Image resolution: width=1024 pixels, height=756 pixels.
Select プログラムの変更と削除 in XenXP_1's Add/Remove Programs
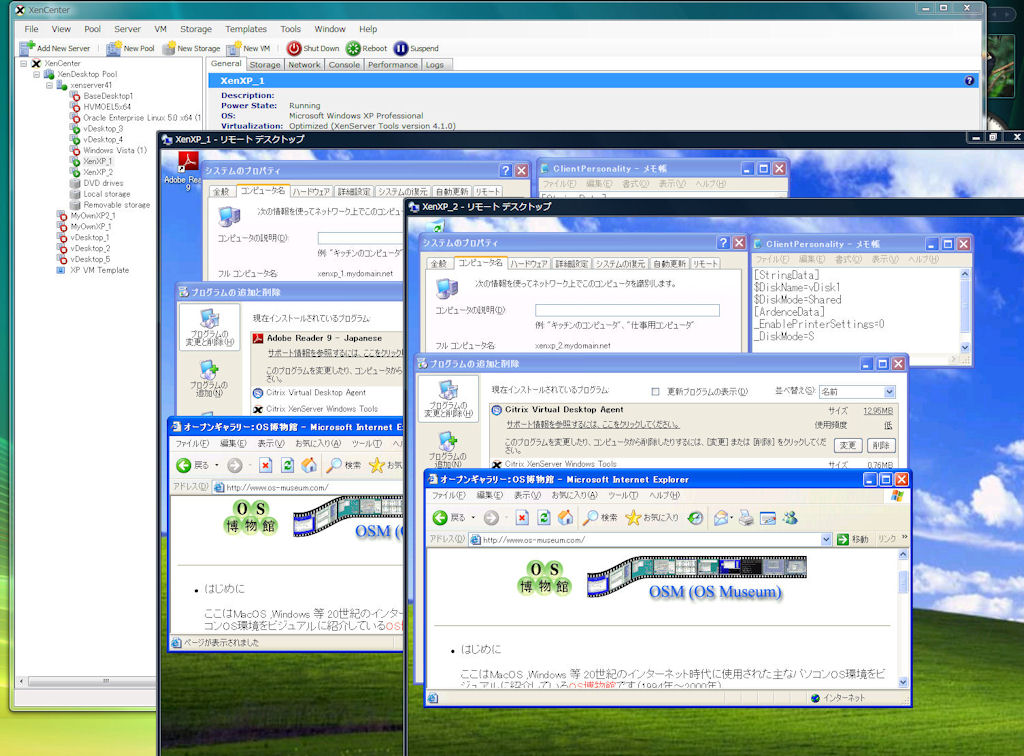click(x=209, y=327)
